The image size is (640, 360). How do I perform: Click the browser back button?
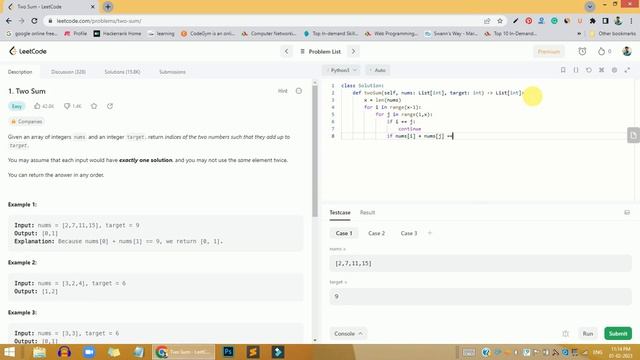click(9, 21)
